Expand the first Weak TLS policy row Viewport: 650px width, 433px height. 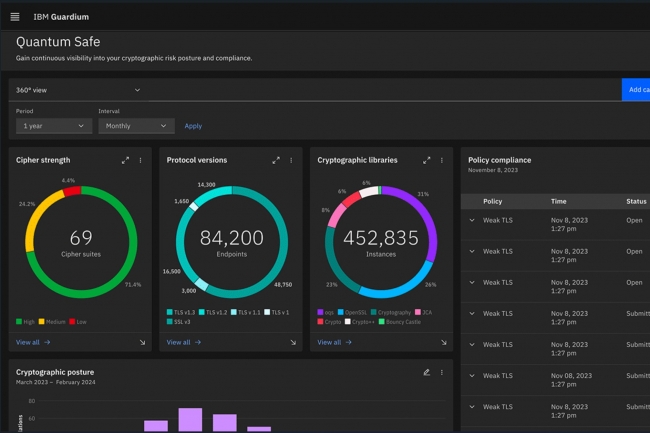(x=472, y=223)
